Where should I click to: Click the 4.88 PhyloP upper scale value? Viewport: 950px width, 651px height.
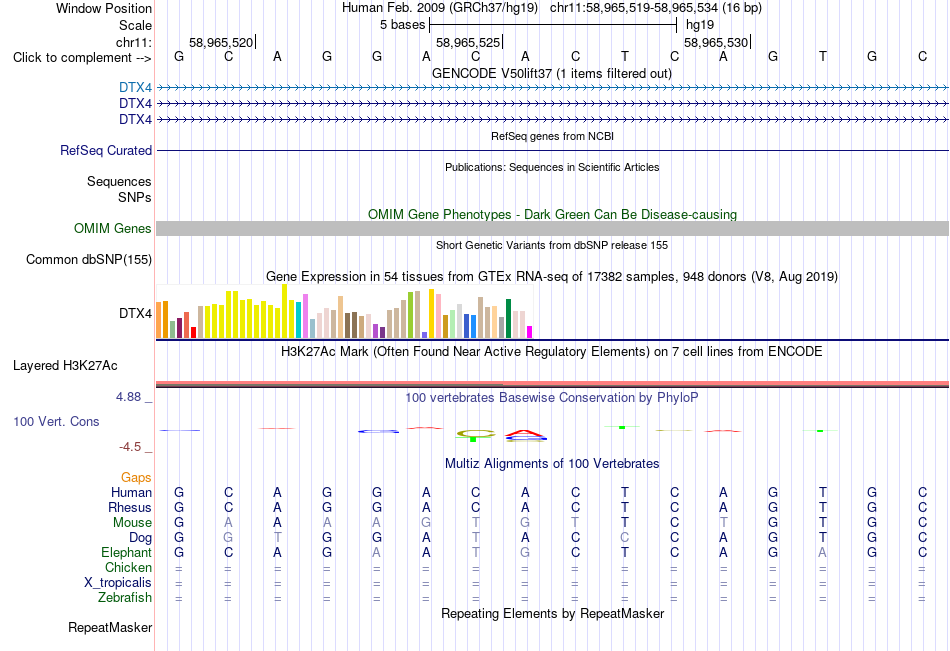pos(128,397)
